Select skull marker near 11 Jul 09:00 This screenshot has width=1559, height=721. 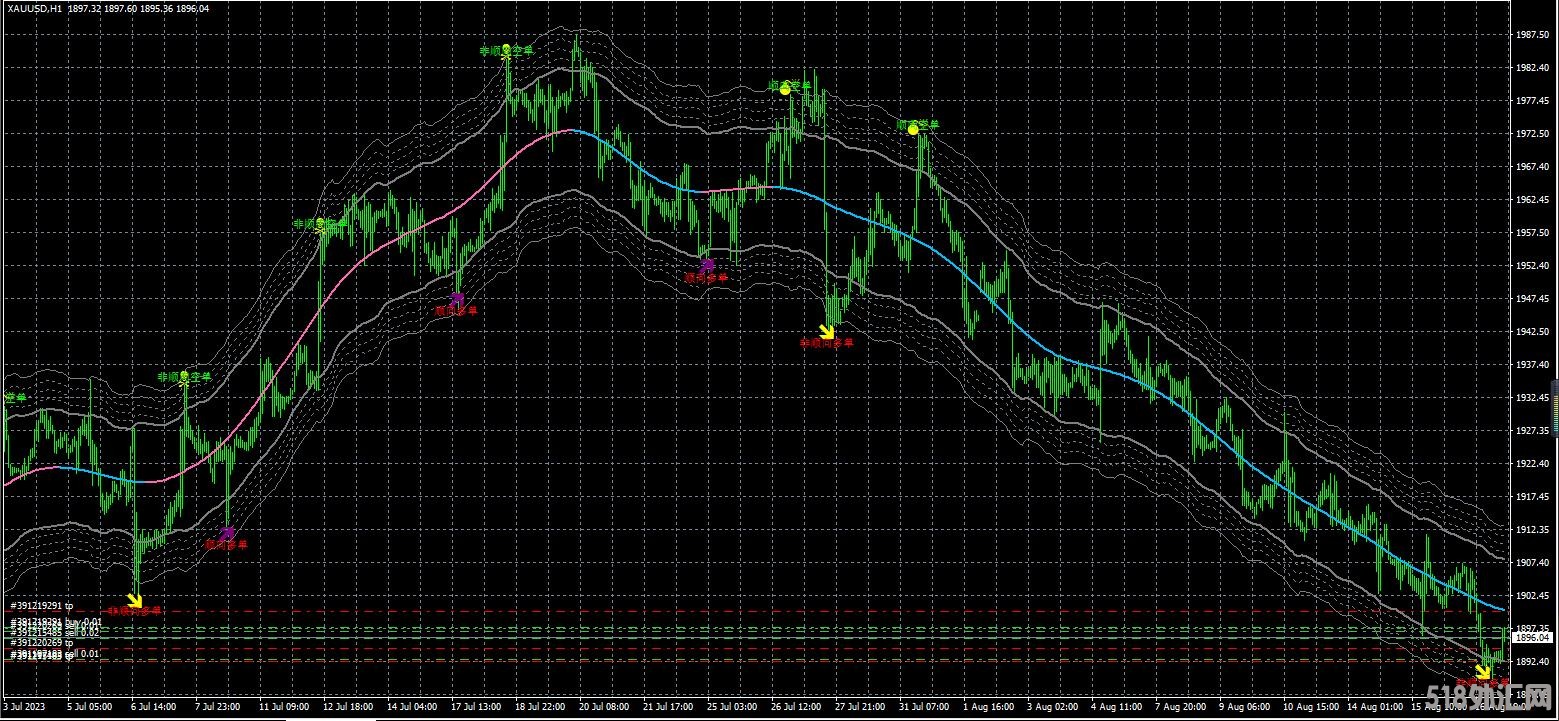coord(321,225)
